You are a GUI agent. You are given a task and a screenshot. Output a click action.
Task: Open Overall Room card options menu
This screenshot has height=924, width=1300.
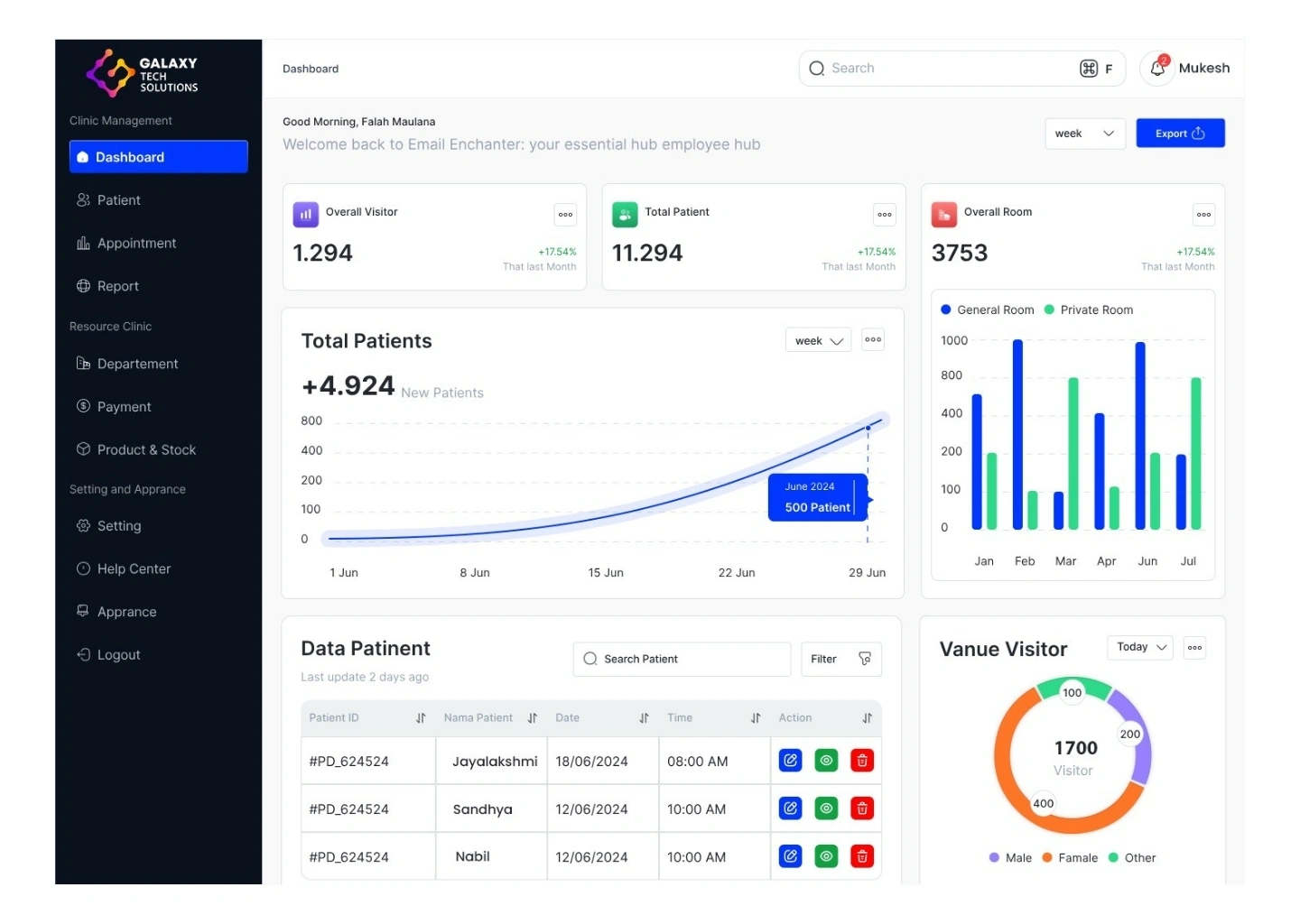[x=1203, y=215]
